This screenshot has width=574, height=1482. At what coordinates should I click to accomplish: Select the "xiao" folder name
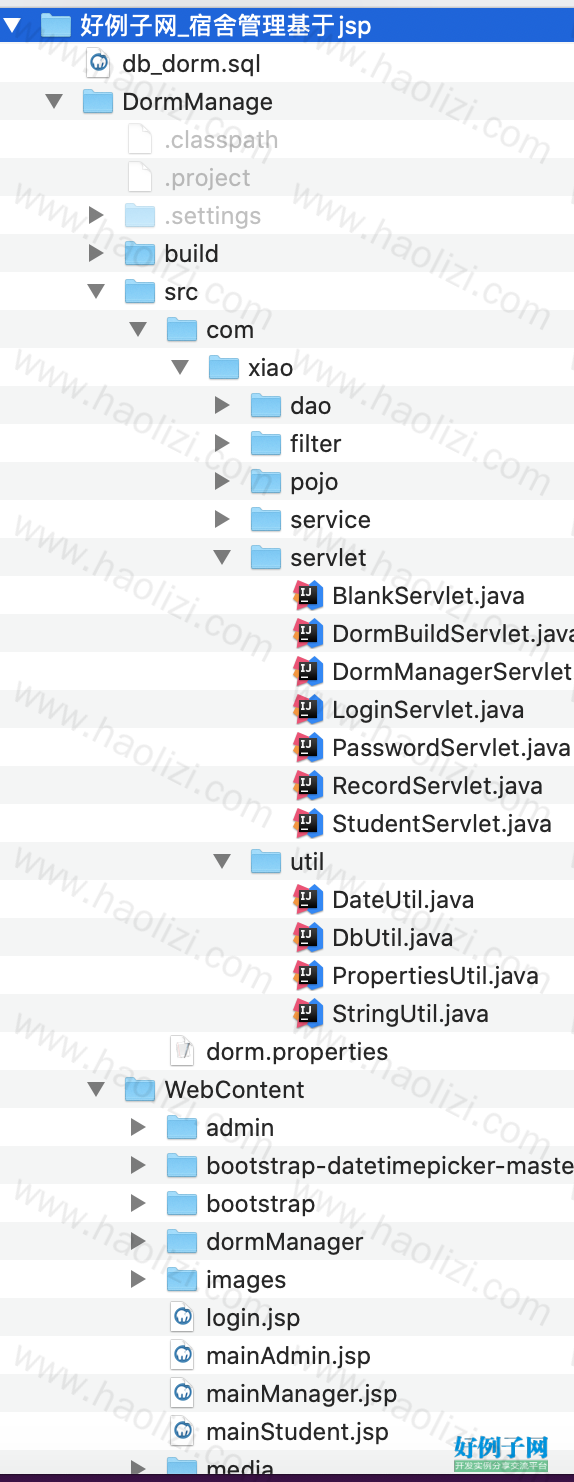pyautogui.click(x=271, y=368)
